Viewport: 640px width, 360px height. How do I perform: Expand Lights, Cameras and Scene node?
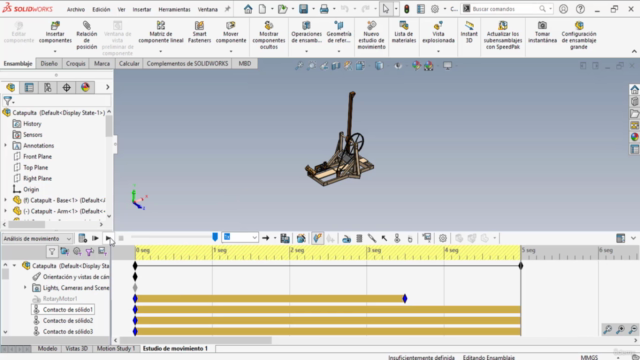click(25, 287)
